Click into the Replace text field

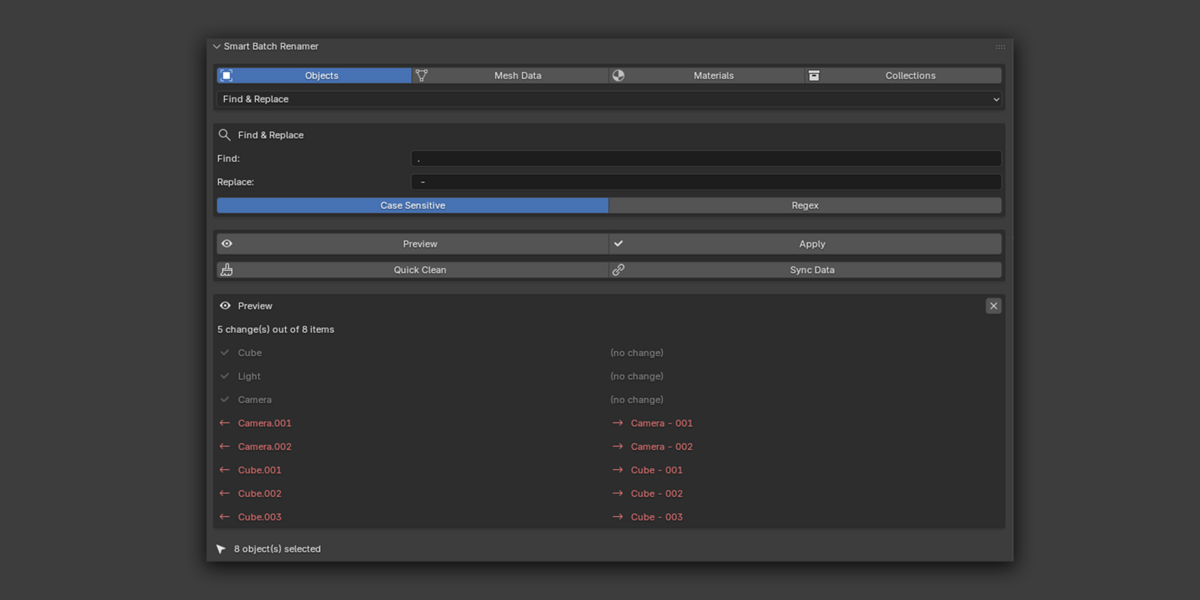click(706, 182)
